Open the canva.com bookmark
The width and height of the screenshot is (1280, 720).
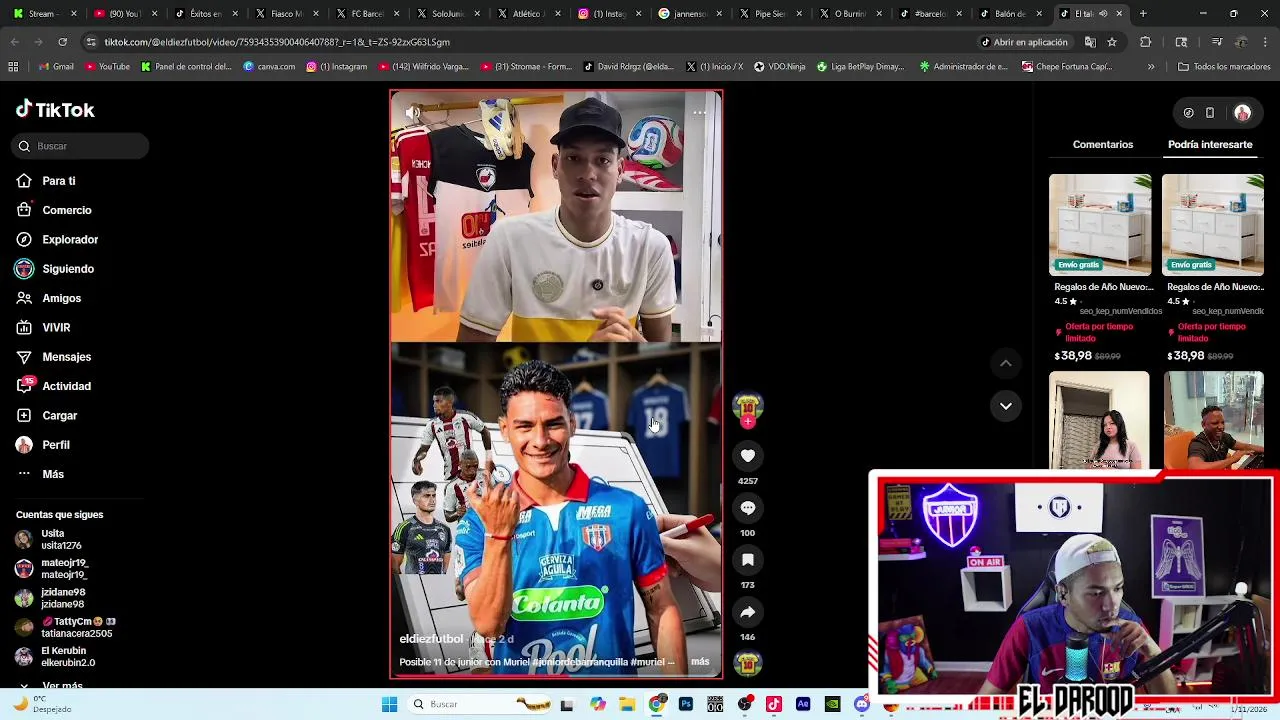tap(269, 67)
